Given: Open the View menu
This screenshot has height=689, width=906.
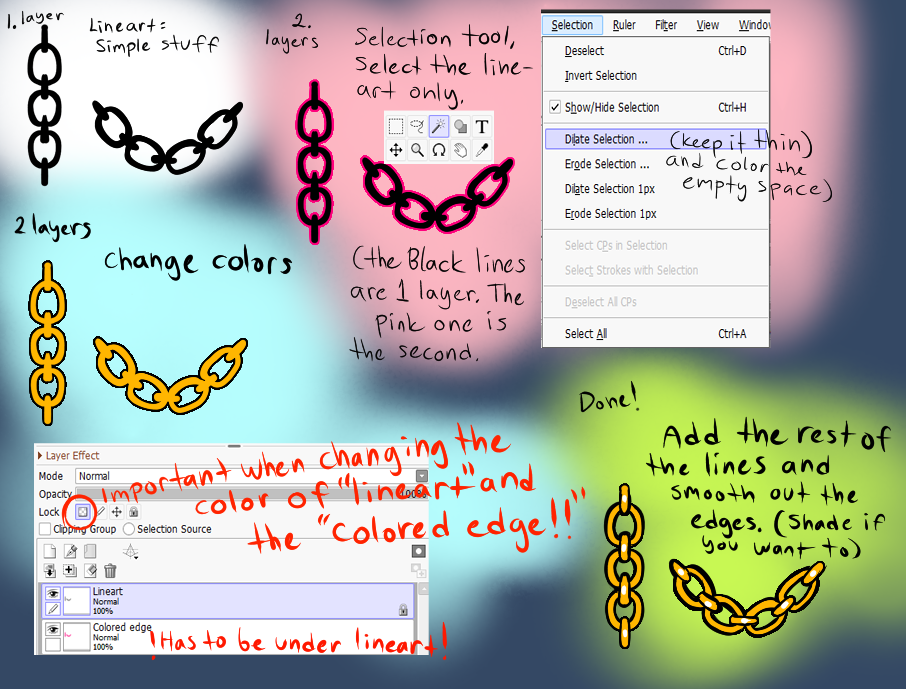Looking at the screenshot, I should [707, 25].
